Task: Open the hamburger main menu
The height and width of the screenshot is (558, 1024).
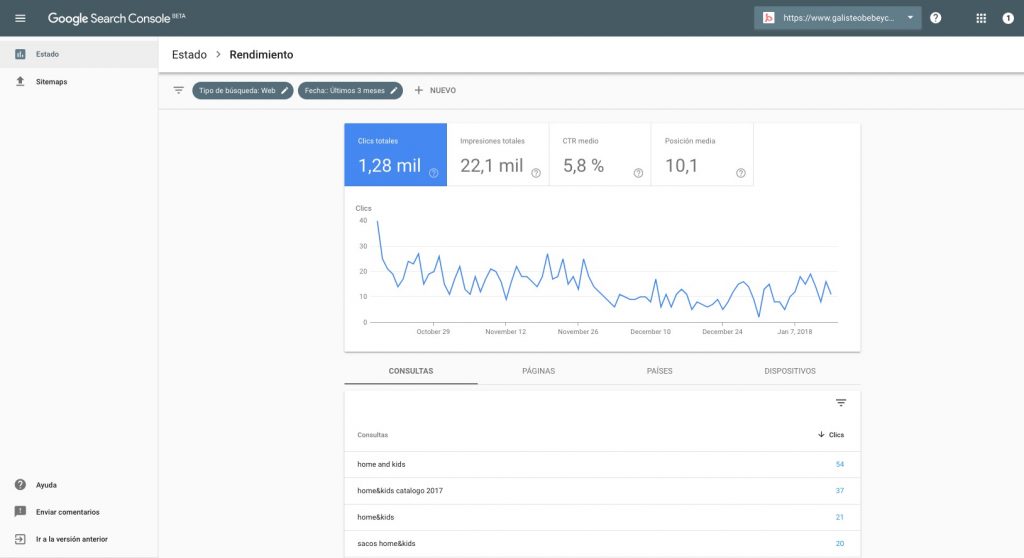Action: pyautogui.click(x=20, y=18)
